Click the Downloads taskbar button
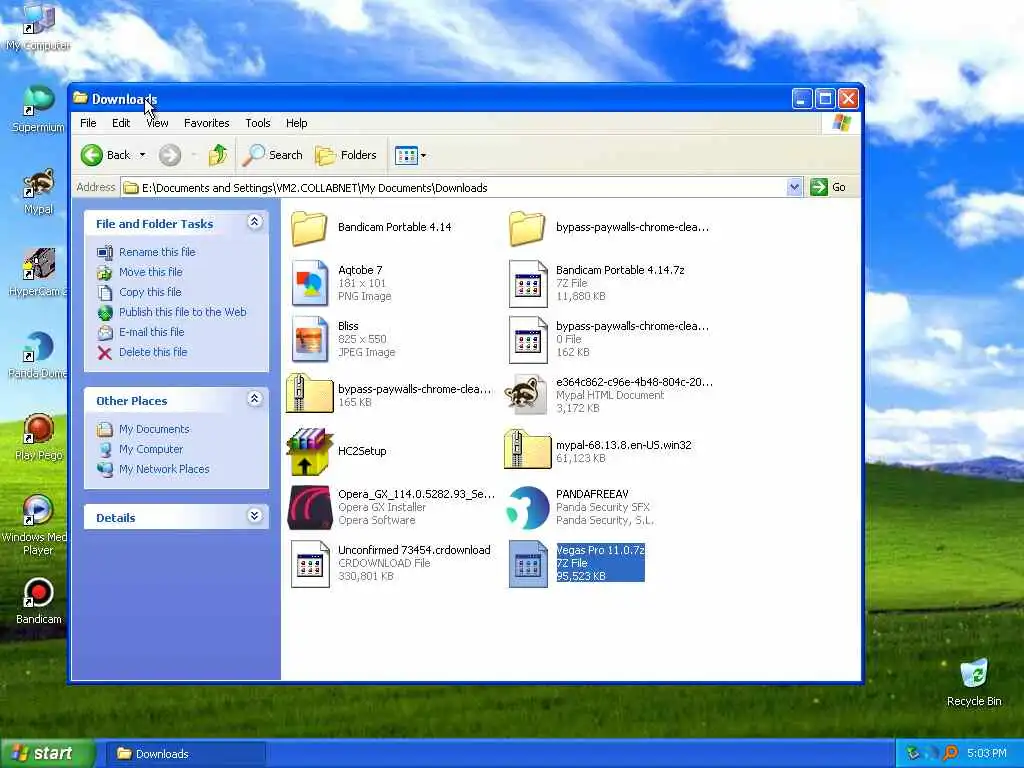 point(185,754)
